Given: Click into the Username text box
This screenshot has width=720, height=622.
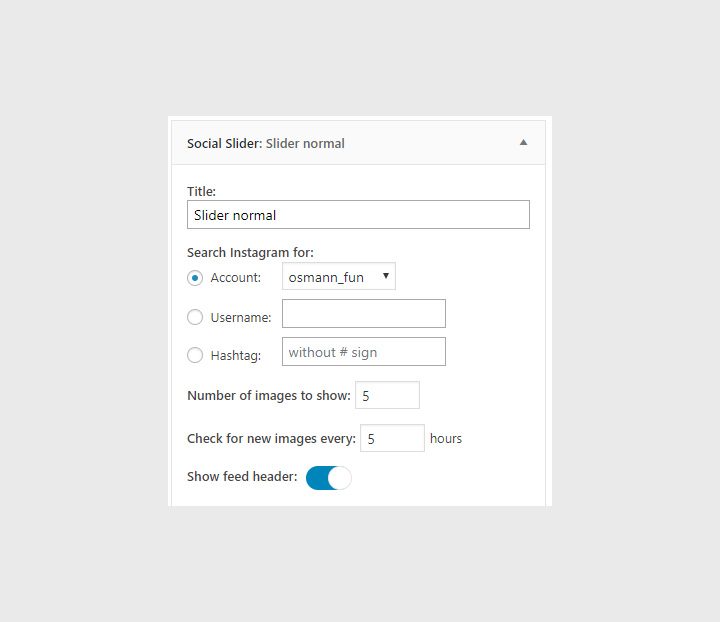Looking at the screenshot, I should [364, 314].
